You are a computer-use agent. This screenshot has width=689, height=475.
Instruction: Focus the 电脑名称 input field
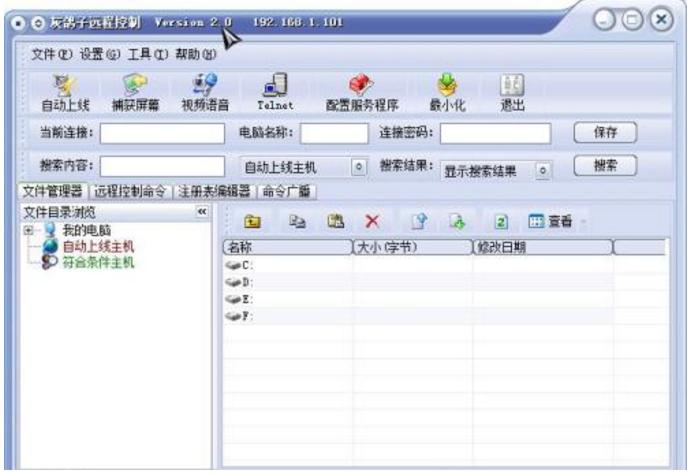(334, 133)
